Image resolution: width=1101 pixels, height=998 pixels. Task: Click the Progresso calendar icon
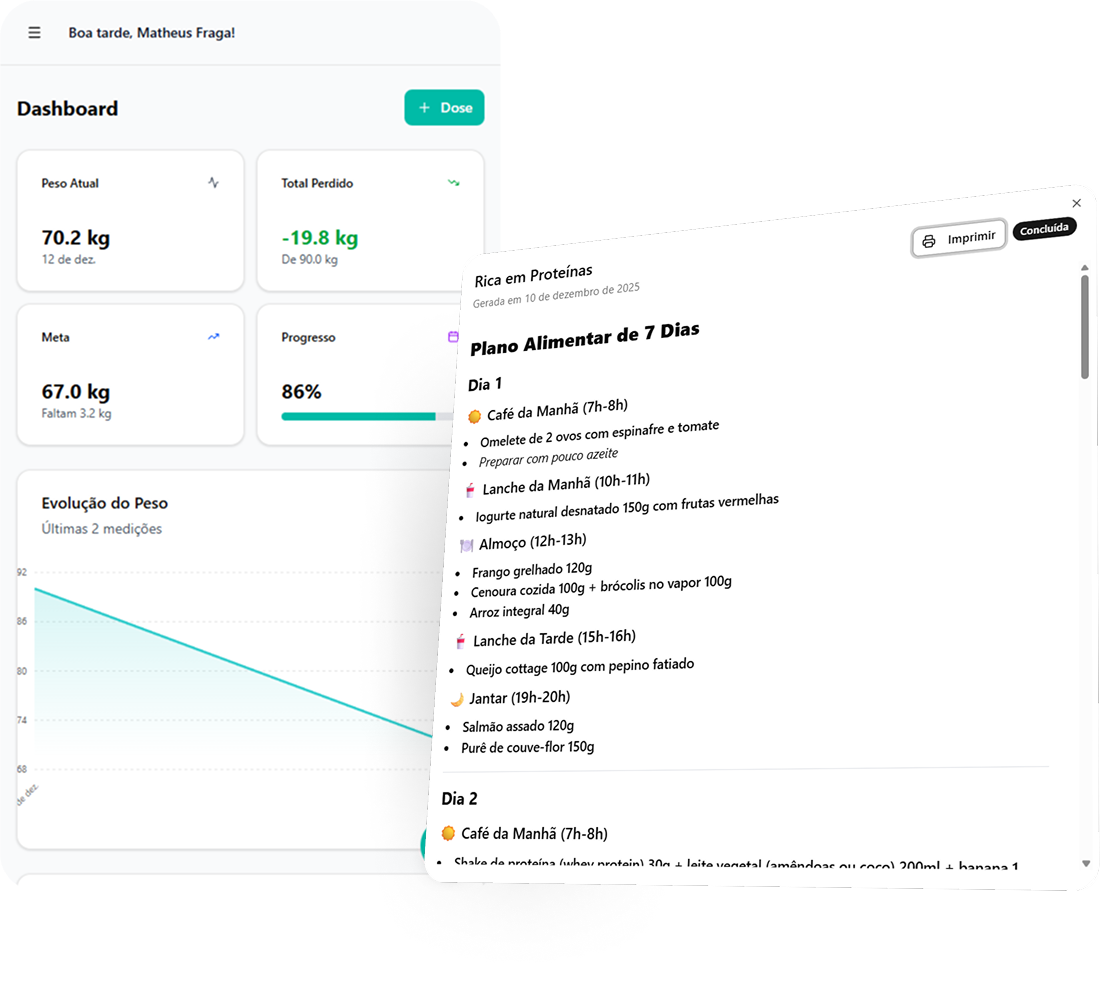point(453,337)
